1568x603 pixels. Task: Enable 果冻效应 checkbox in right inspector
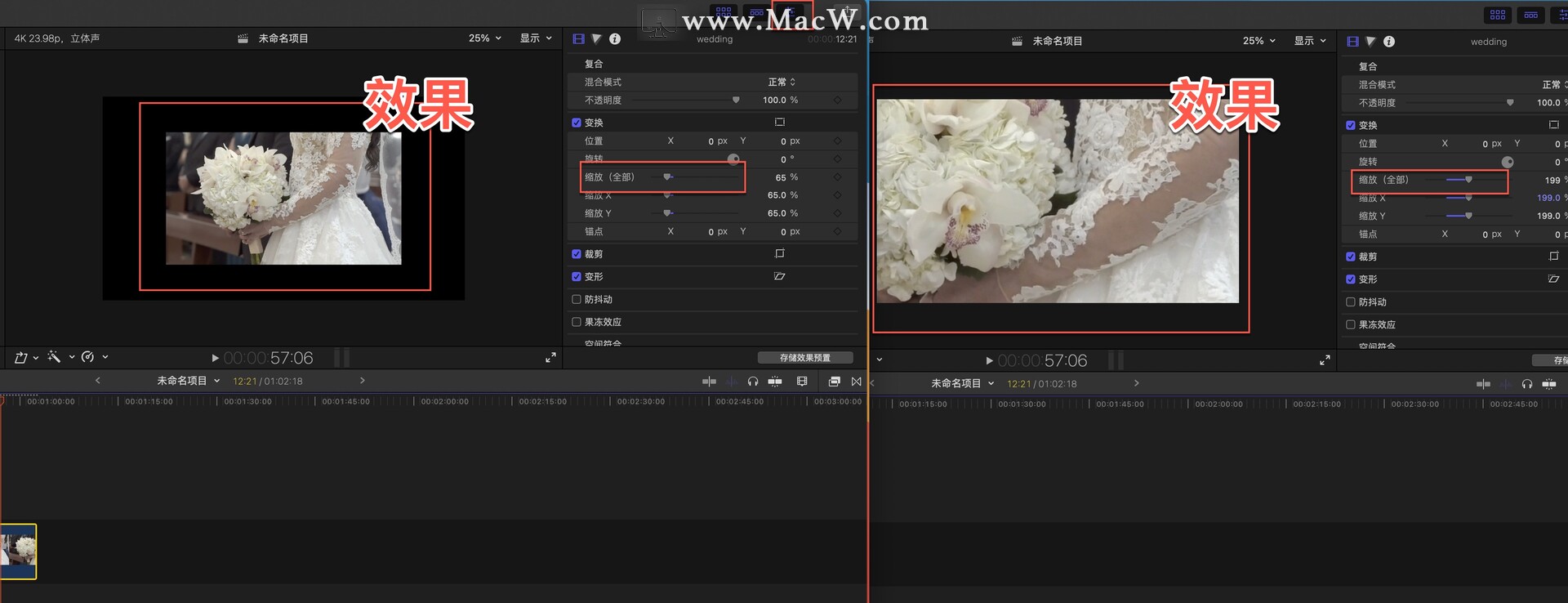point(1351,324)
